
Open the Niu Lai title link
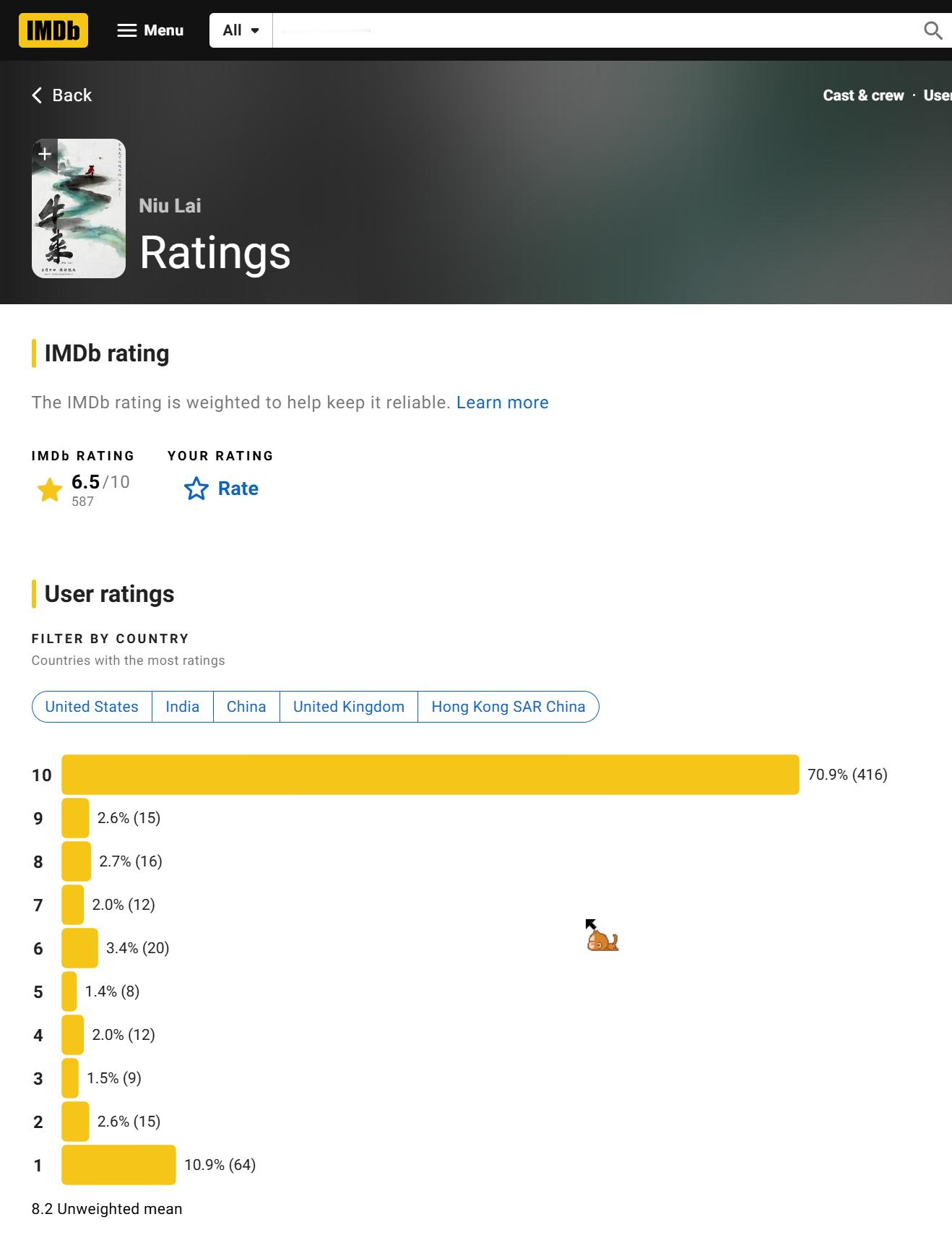click(170, 205)
